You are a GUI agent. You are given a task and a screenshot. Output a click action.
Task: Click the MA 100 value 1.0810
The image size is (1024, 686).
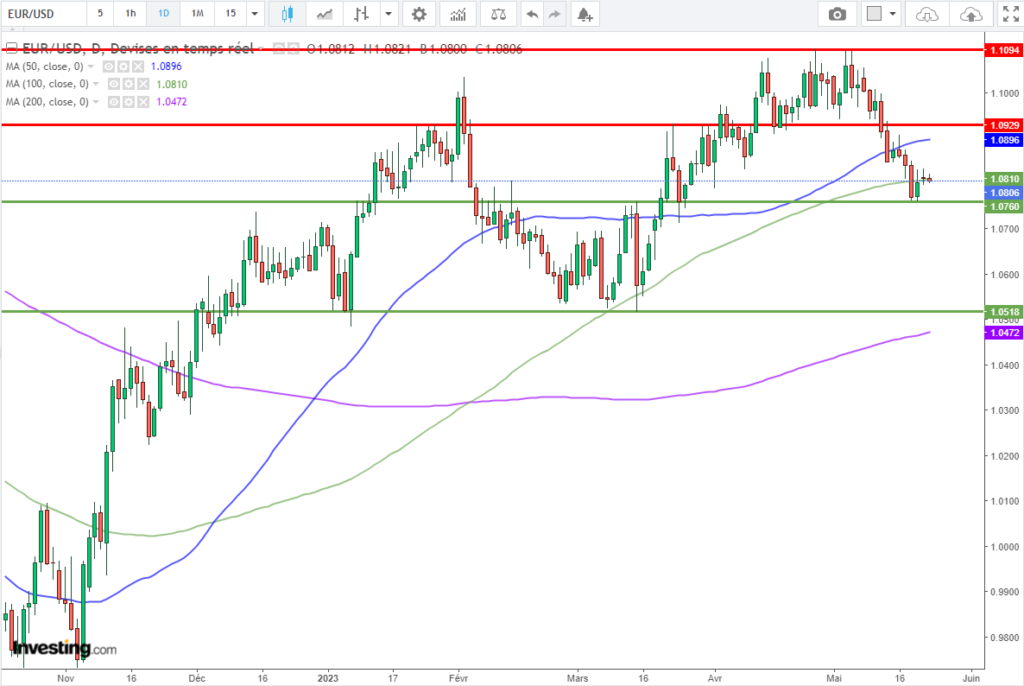pos(172,84)
